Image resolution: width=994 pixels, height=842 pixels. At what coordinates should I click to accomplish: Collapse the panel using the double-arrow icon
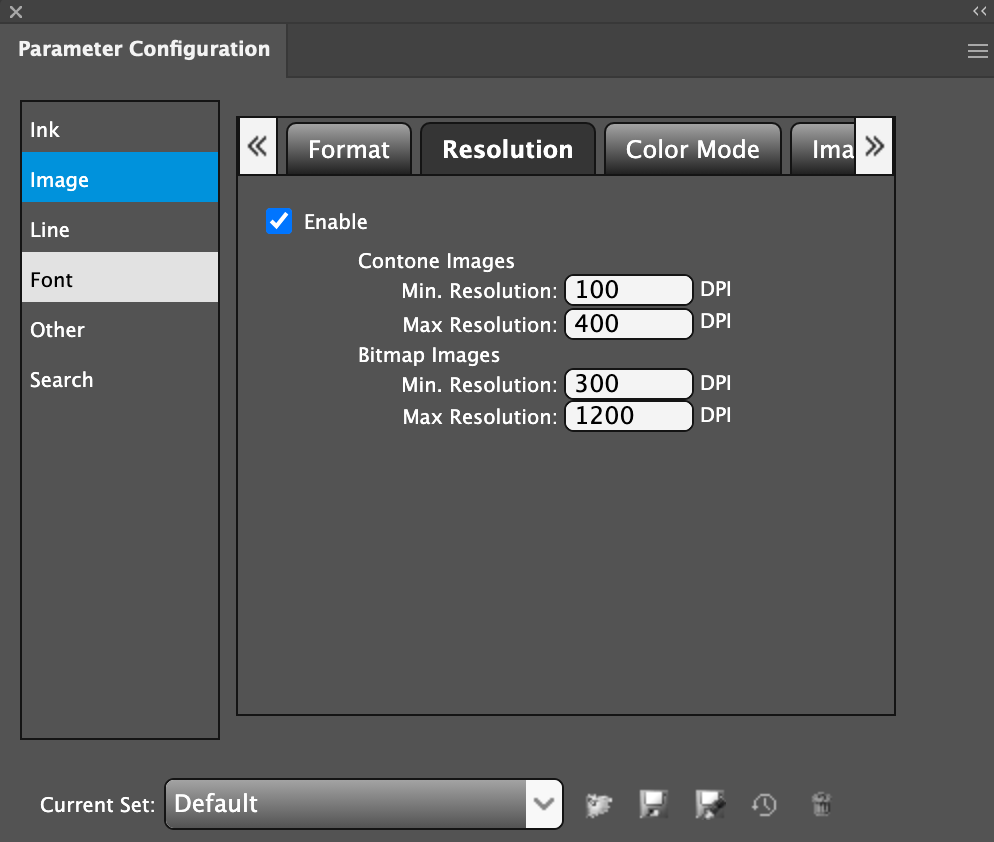[x=979, y=11]
